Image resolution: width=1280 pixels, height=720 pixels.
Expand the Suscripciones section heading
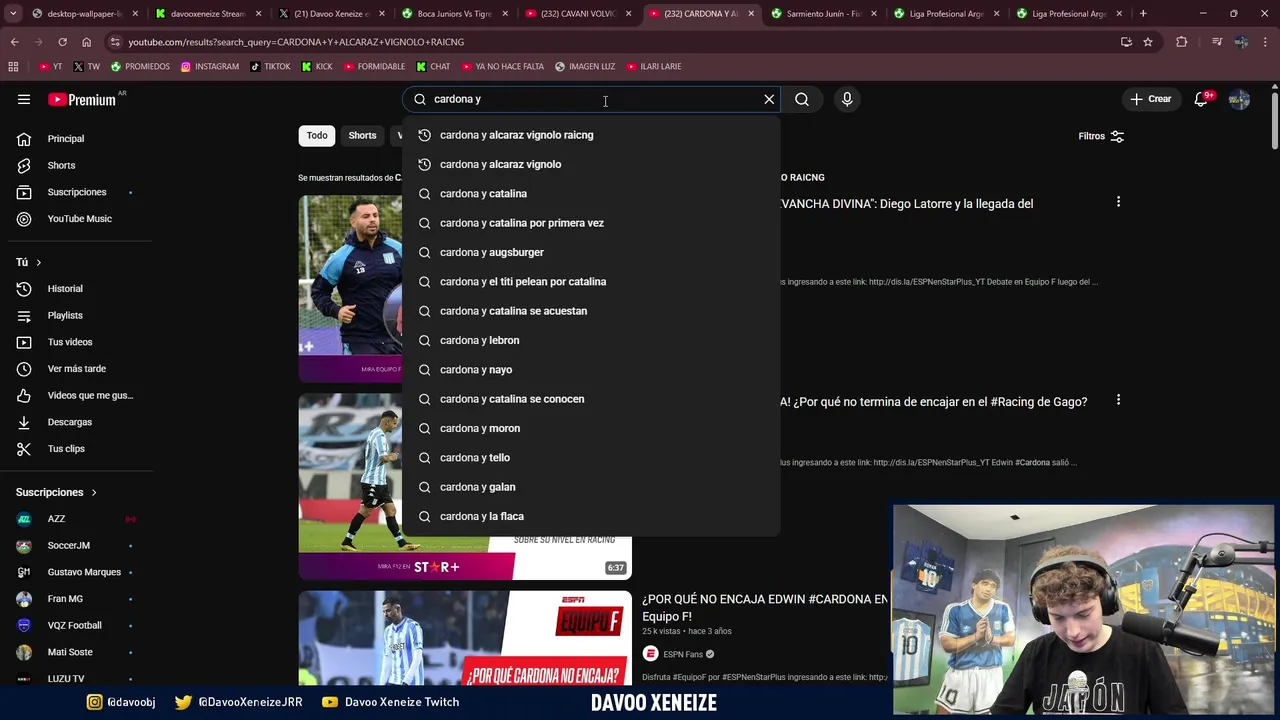point(57,492)
